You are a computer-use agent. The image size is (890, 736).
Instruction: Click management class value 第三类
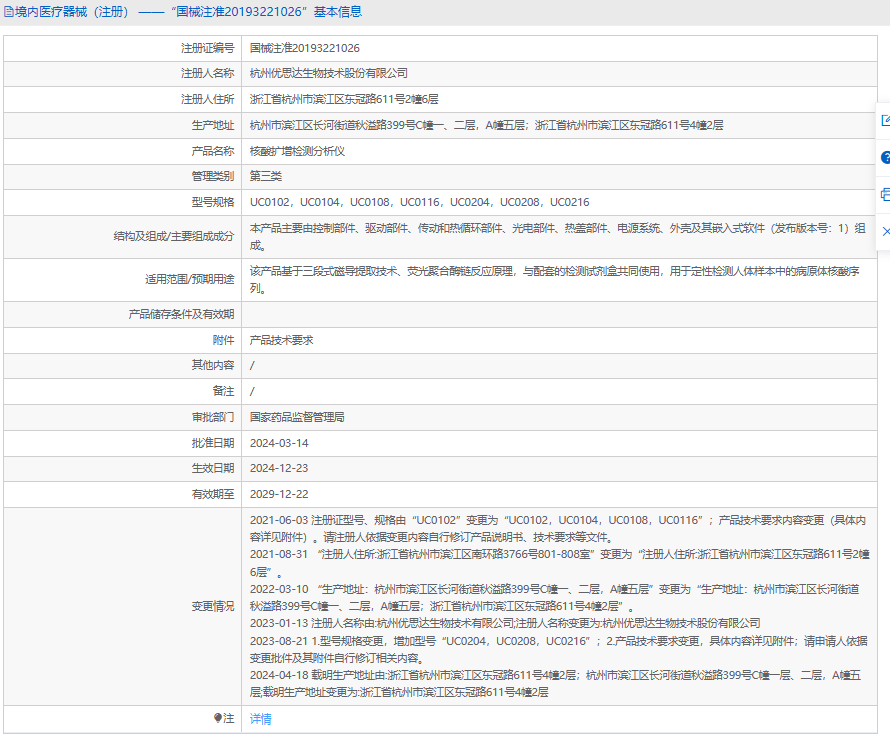266,176
